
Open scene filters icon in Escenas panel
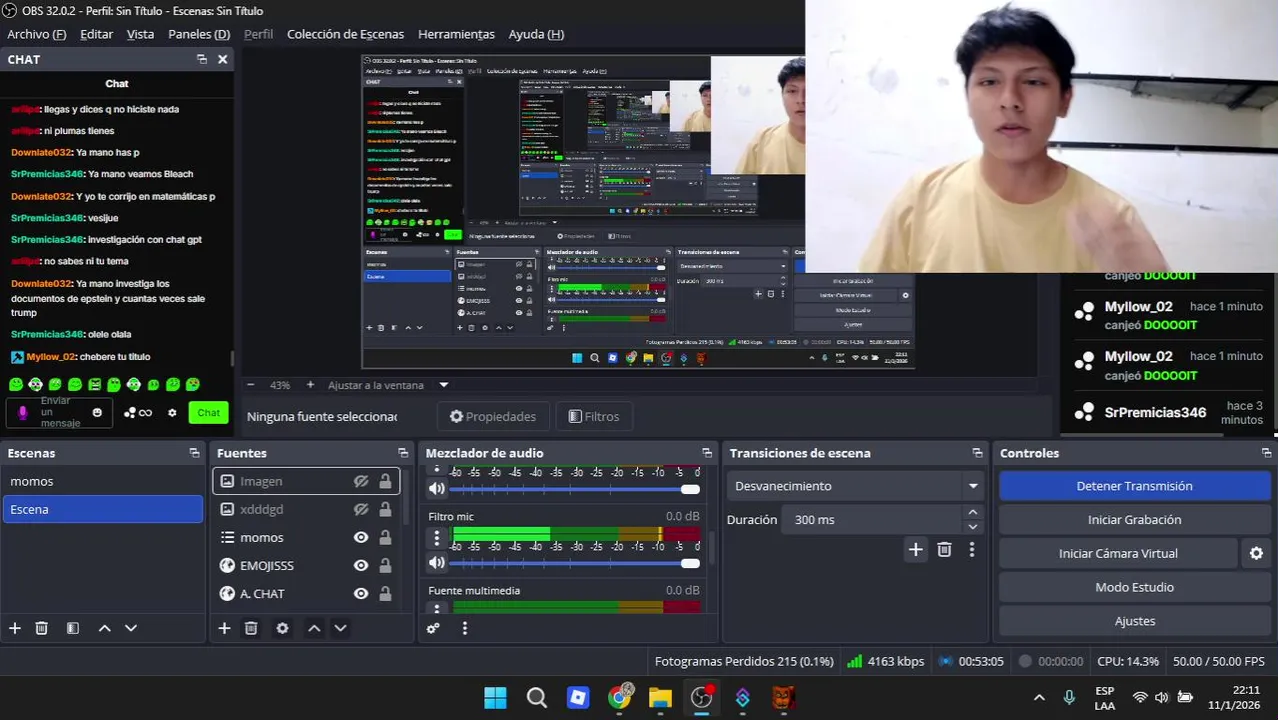[73, 628]
